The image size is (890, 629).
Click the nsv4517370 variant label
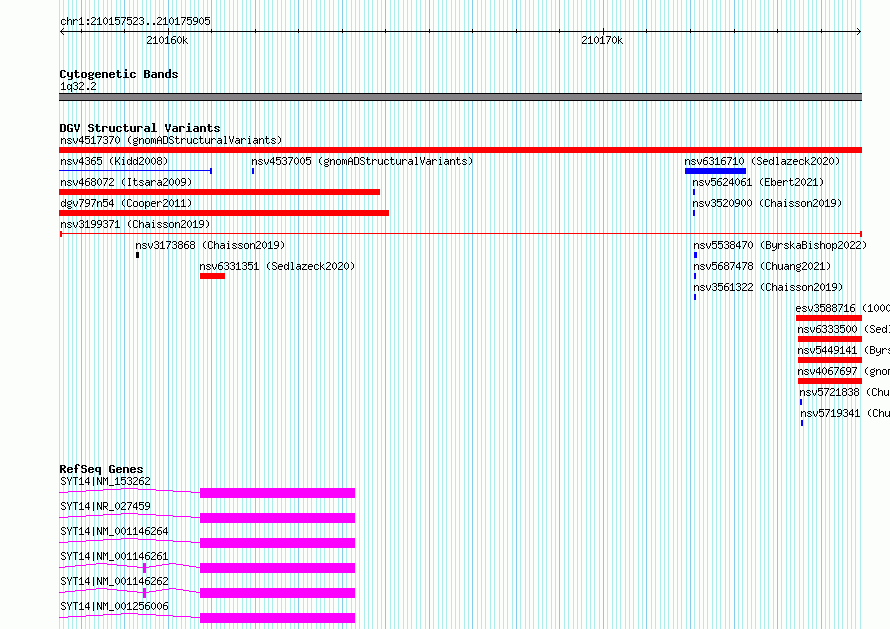tap(171, 140)
